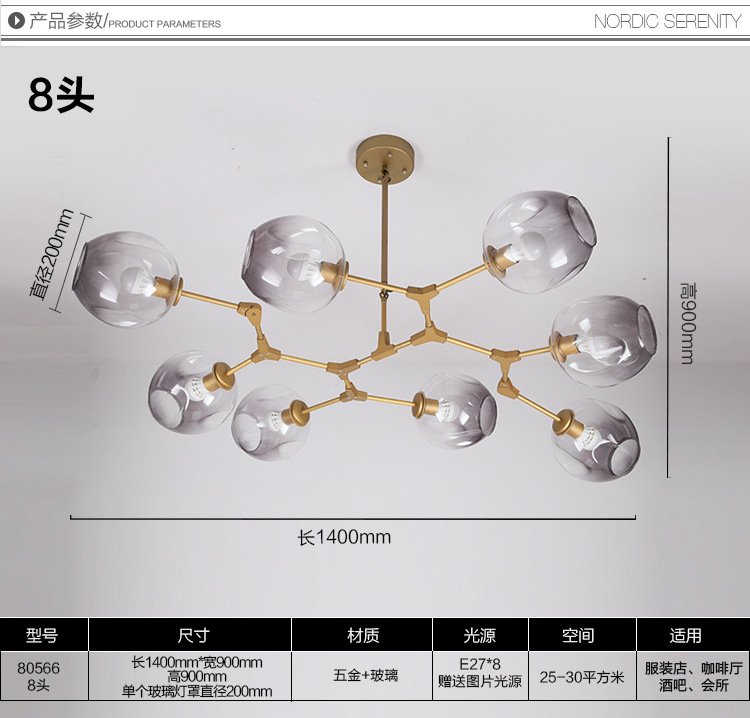
Task: Click the 五金+玻璃 material cell
Action: 363,676
